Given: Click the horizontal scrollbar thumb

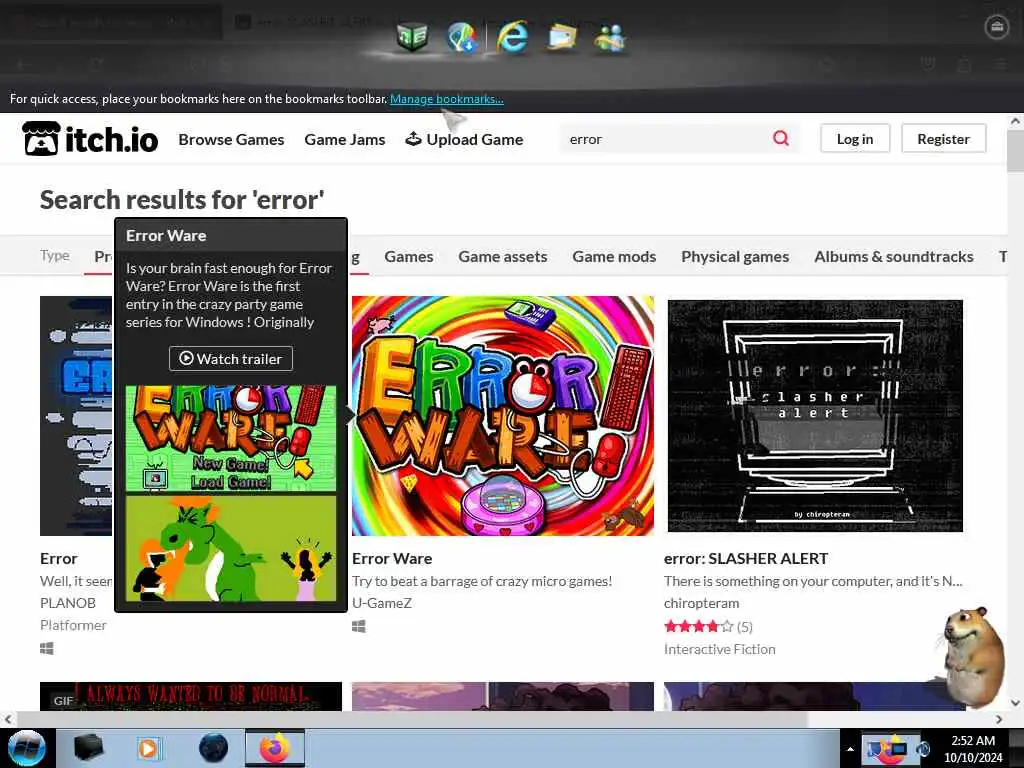Looking at the screenshot, I should (411, 719).
